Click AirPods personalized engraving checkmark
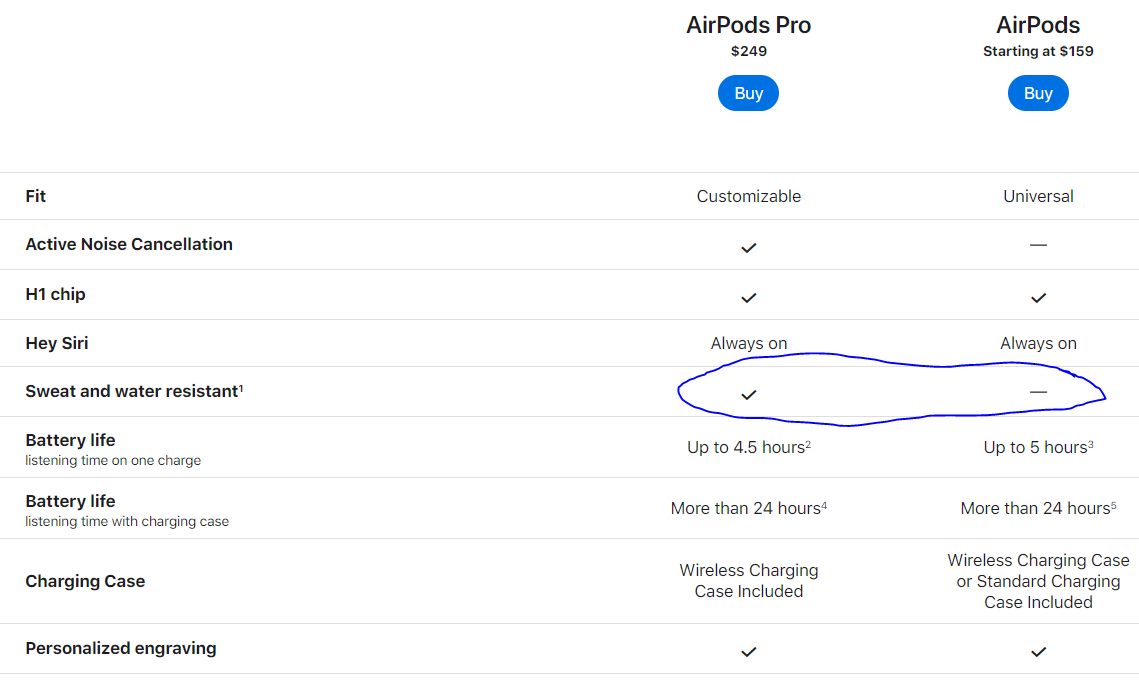Viewport: 1139px width, 690px height. (x=1038, y=652)
